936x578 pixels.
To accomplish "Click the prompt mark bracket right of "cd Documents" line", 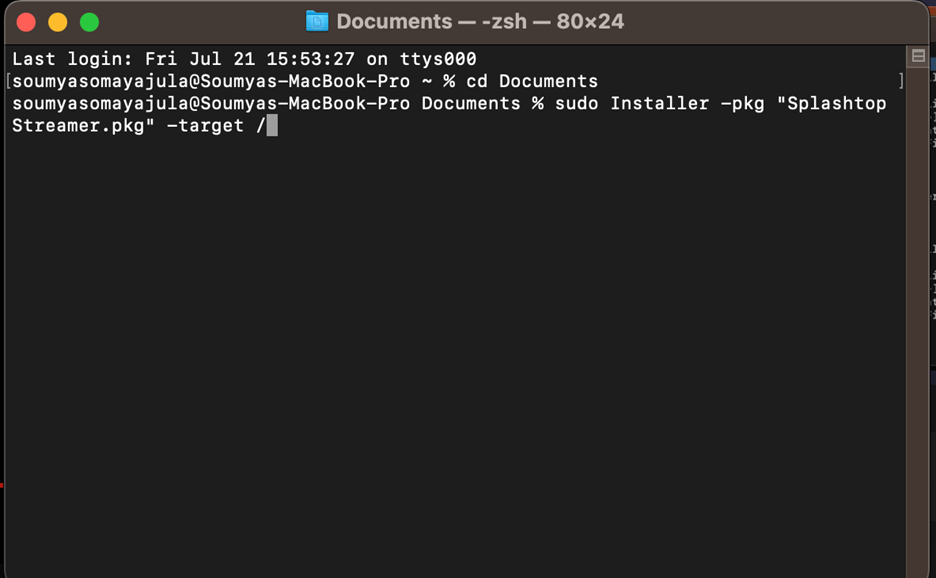I will [x=901, y=81].
